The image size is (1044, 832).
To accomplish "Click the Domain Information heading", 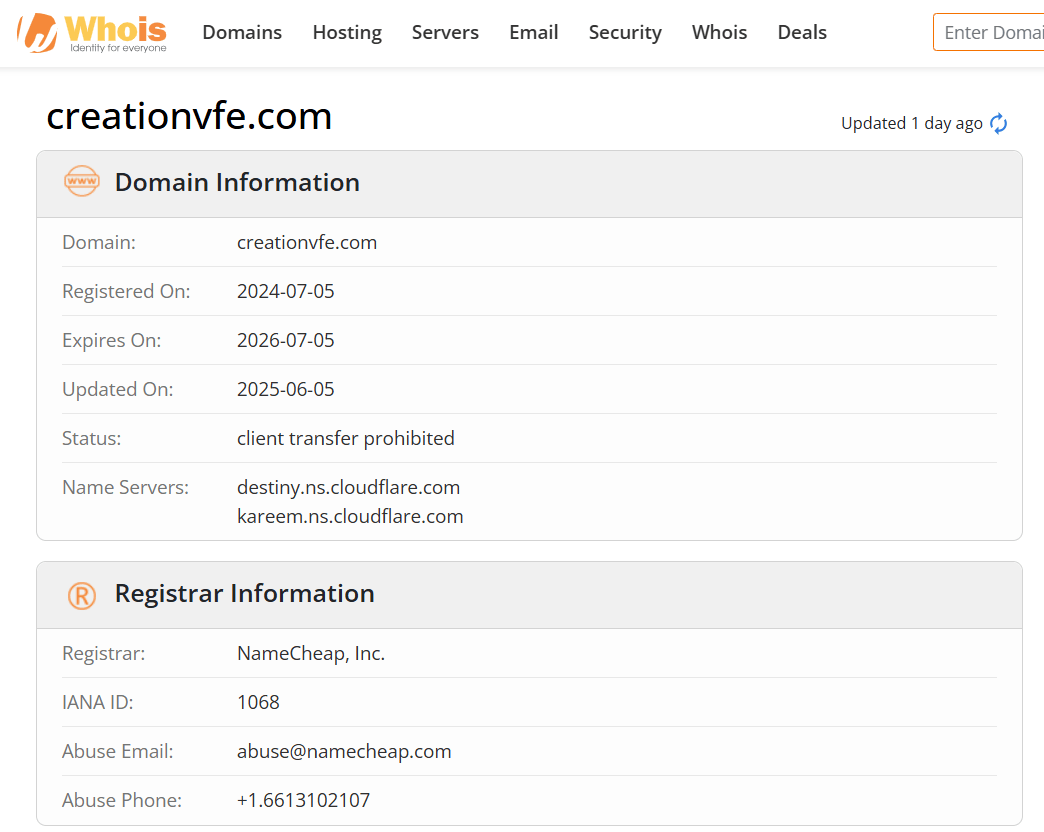I will click(x=237, y=182).
